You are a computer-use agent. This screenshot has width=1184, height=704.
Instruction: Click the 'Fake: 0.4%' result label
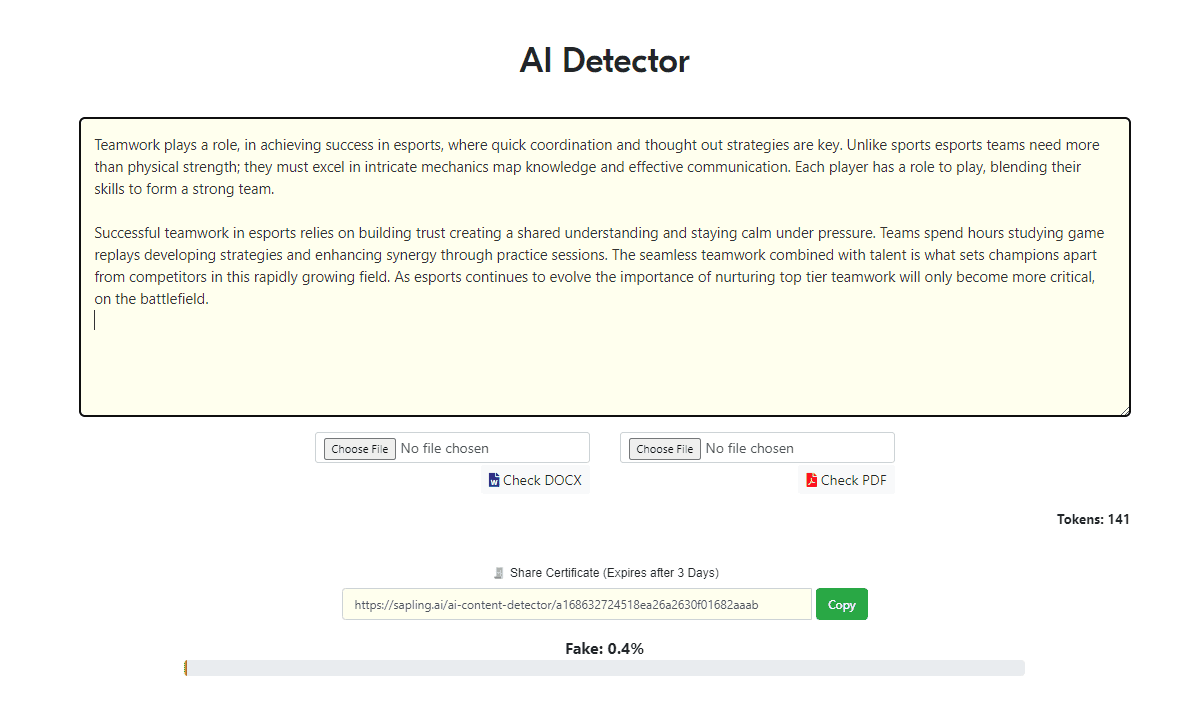(604, 649)
